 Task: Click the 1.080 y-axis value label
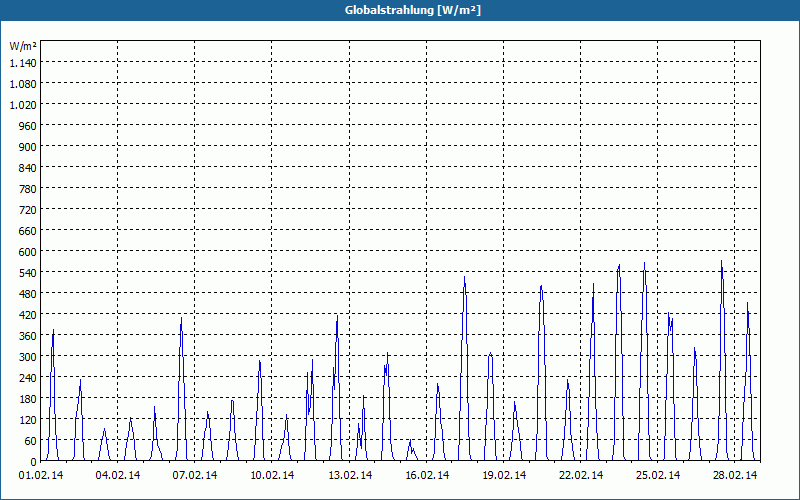[x=23, y=84]
